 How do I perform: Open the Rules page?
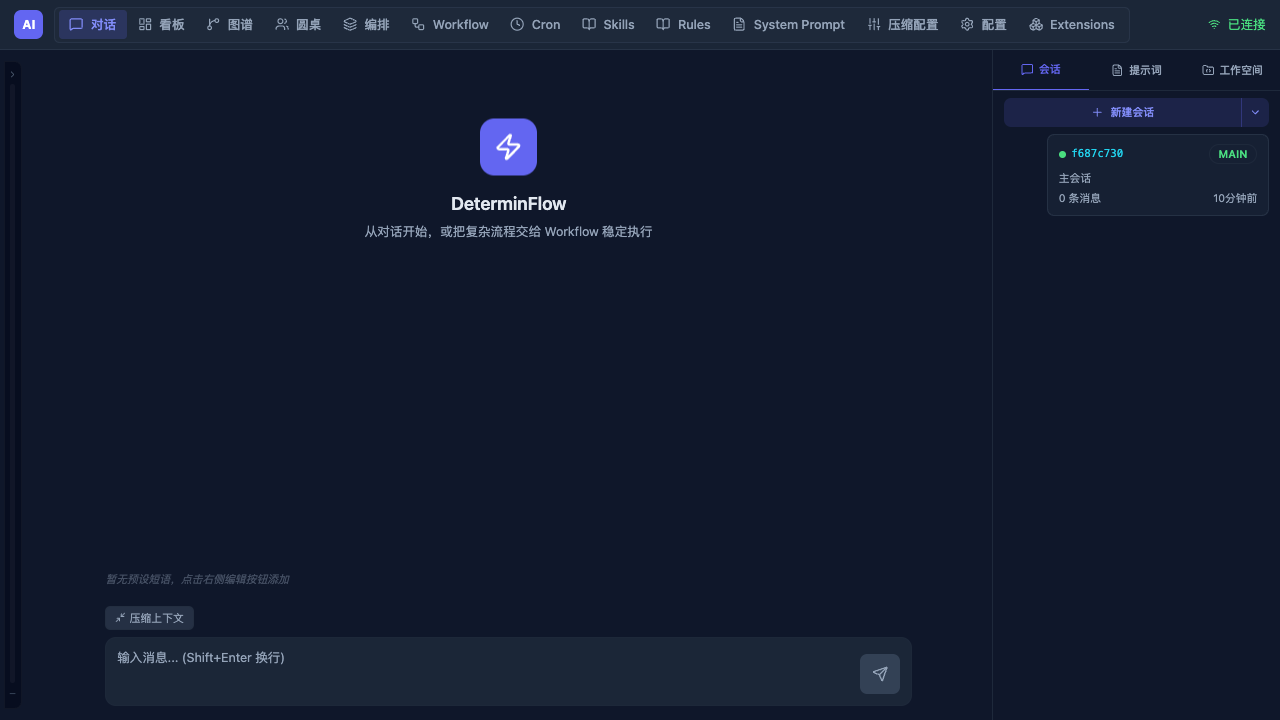(684, 25)
